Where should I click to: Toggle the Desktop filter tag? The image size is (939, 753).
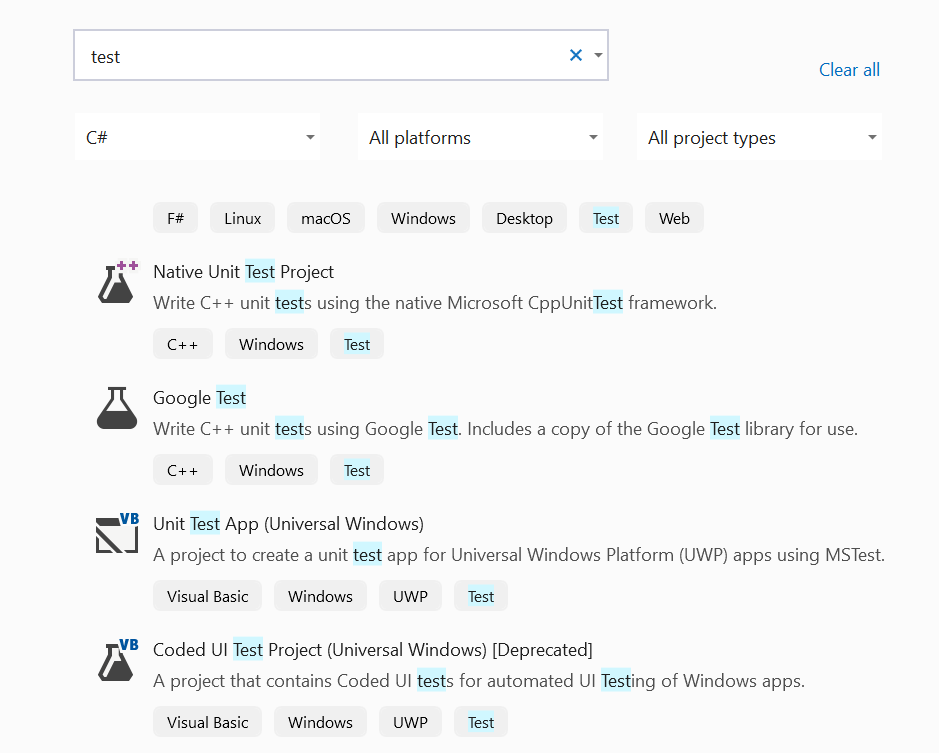tap(524, 217)
